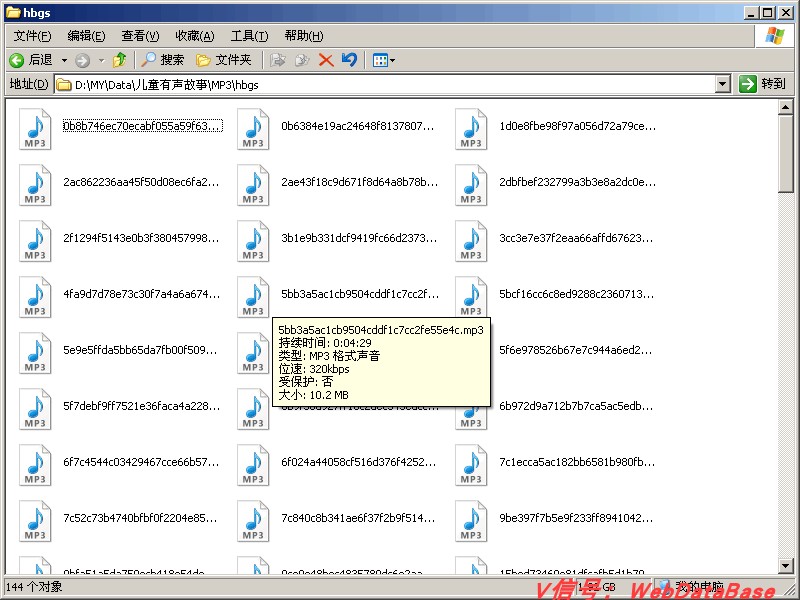Click file name 2dbfbef232799a3b3e8a2dc0e
This screenshot has width=800, height=600.
pyautogui.click(x=578, y=182)
